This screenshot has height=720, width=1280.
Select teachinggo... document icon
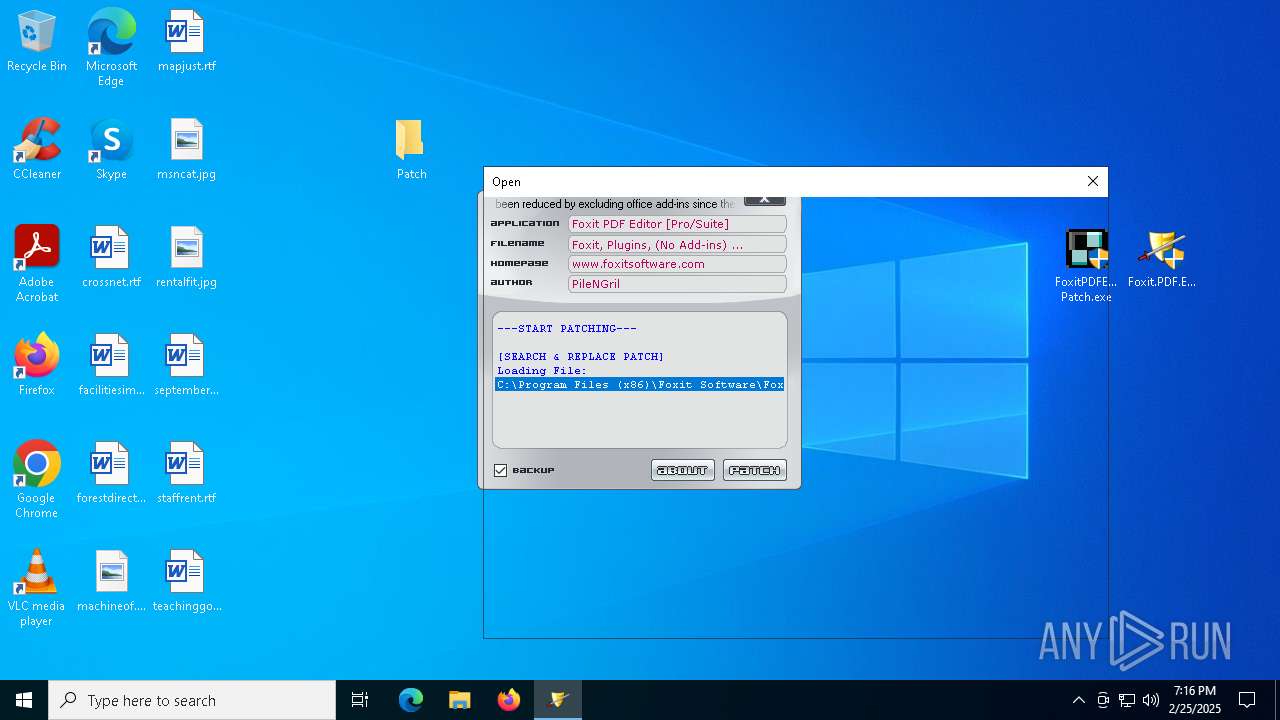click(186, 581)
